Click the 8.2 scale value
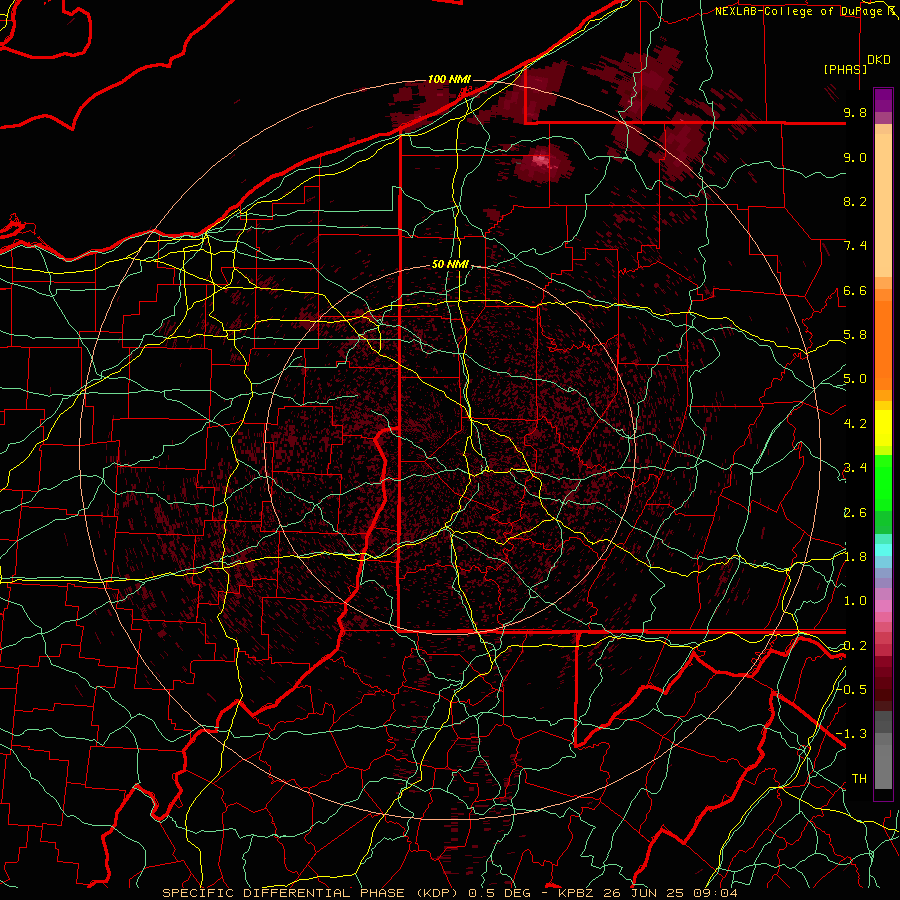Viewport: 900px width, 900px height. [855, 201]
